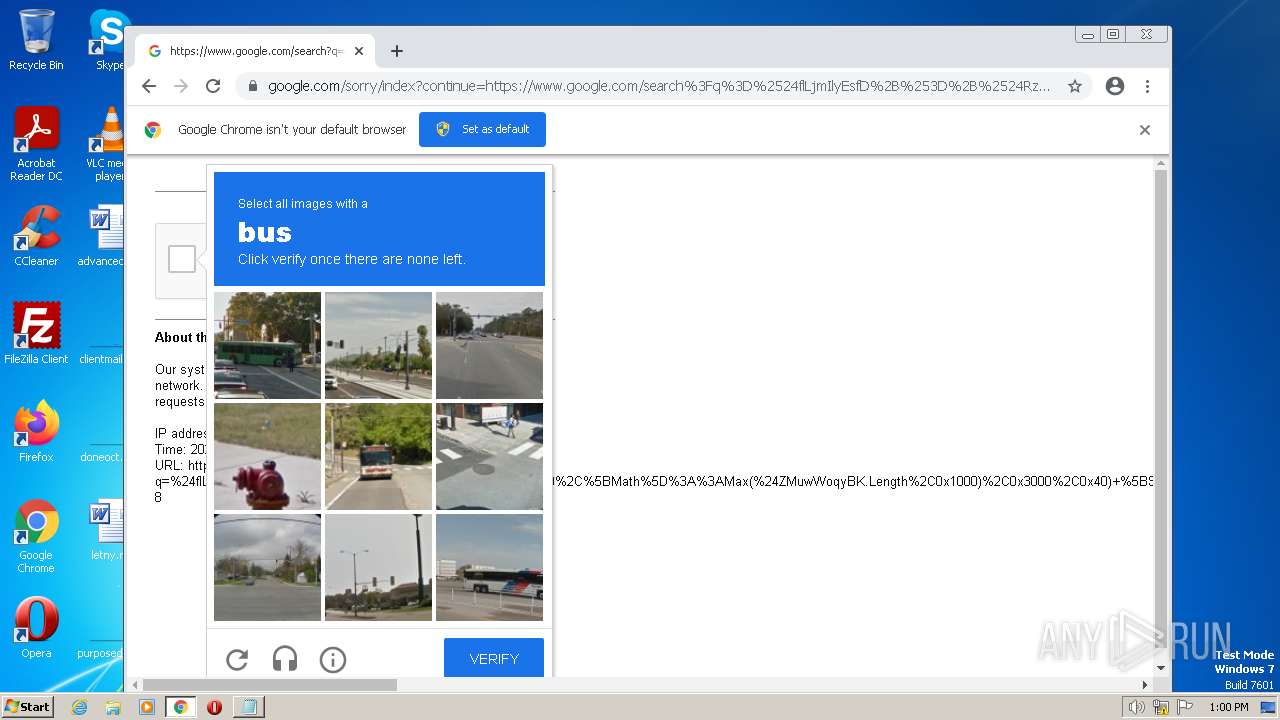The width and height of the screenshot is (1280, 720).
Task: Click Set as default button
Action: point(482,129)
